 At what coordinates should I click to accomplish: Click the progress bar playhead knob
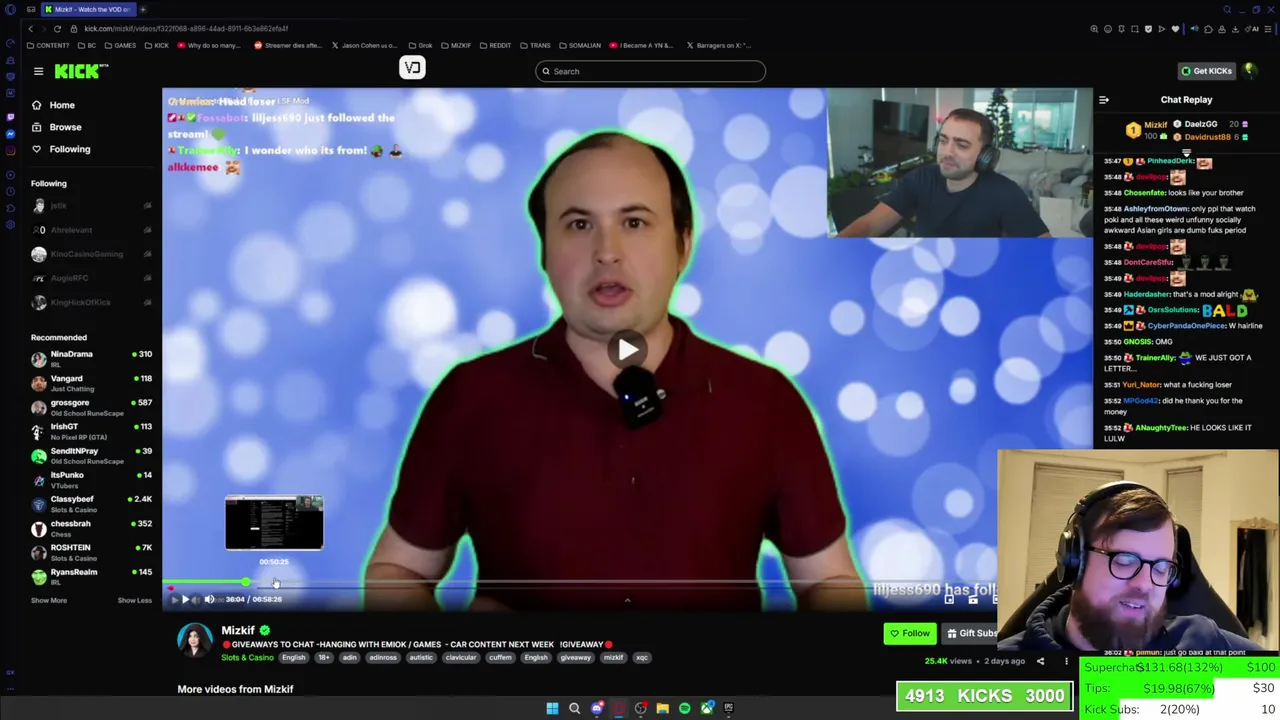(245, 582)
